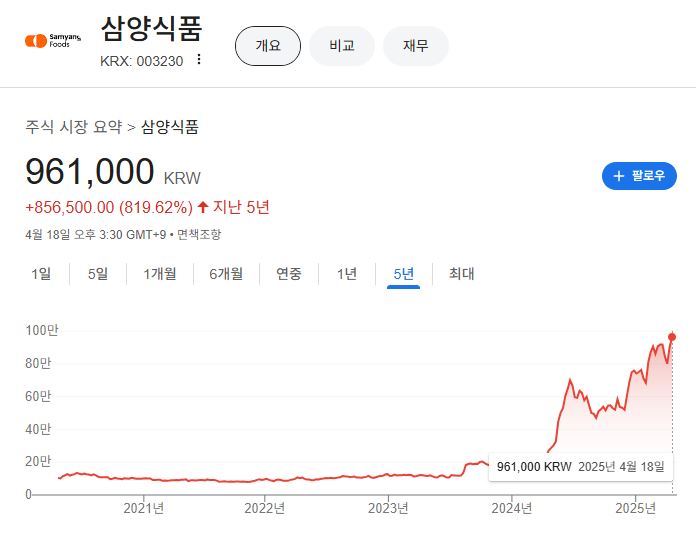Click the 주식 시장 요약 breadcrumb link
The width and height of the screenshot is (696, 533).
coord(73,127)
